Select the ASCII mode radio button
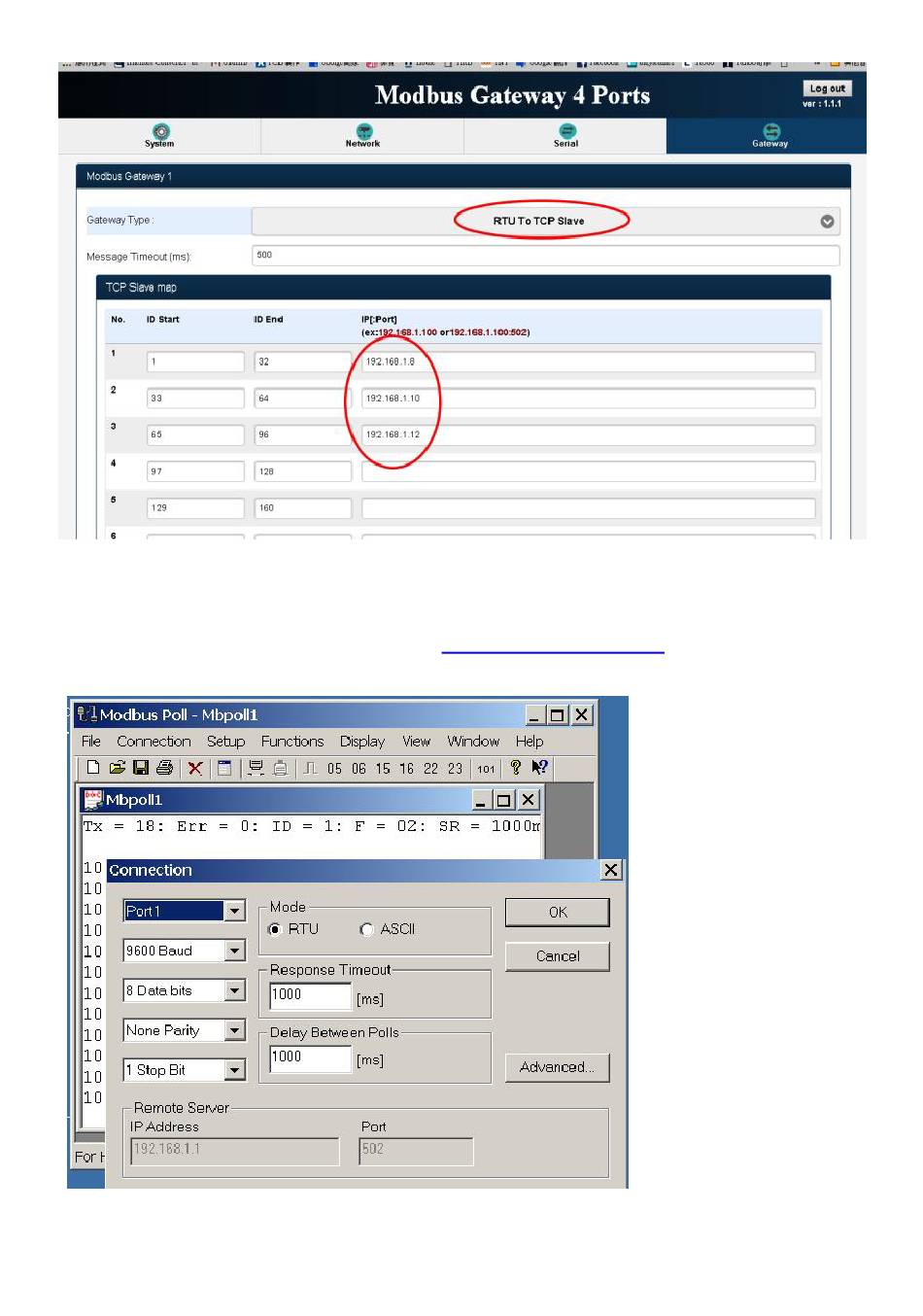This screenshot has height=1316, width=923. click(366, 929)
